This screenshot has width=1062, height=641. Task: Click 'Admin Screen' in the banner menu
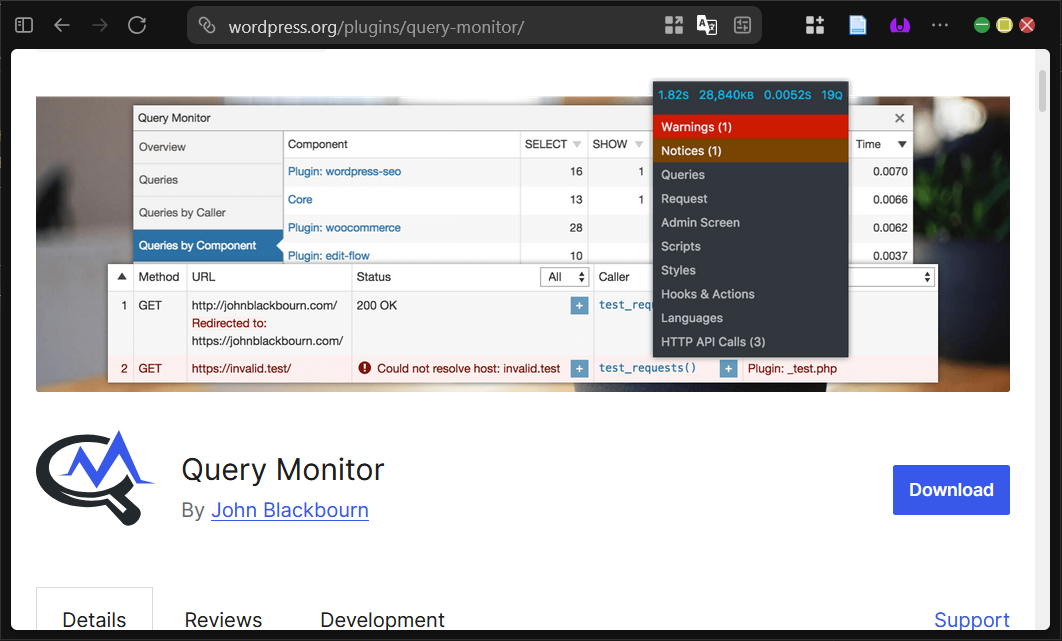pyautogui.click(x=700, y=222)
